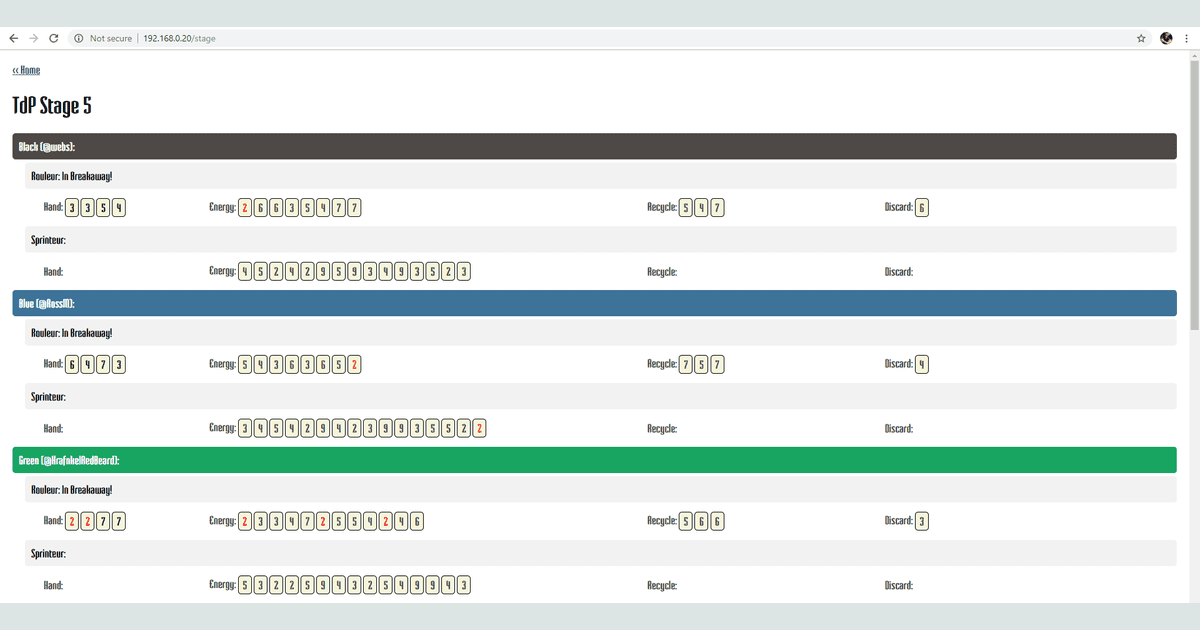Viewport: 1200px width, 630px height.
Task: Pick card 7 in Blue Rouleur hand
Action: (x=103, y=364)
